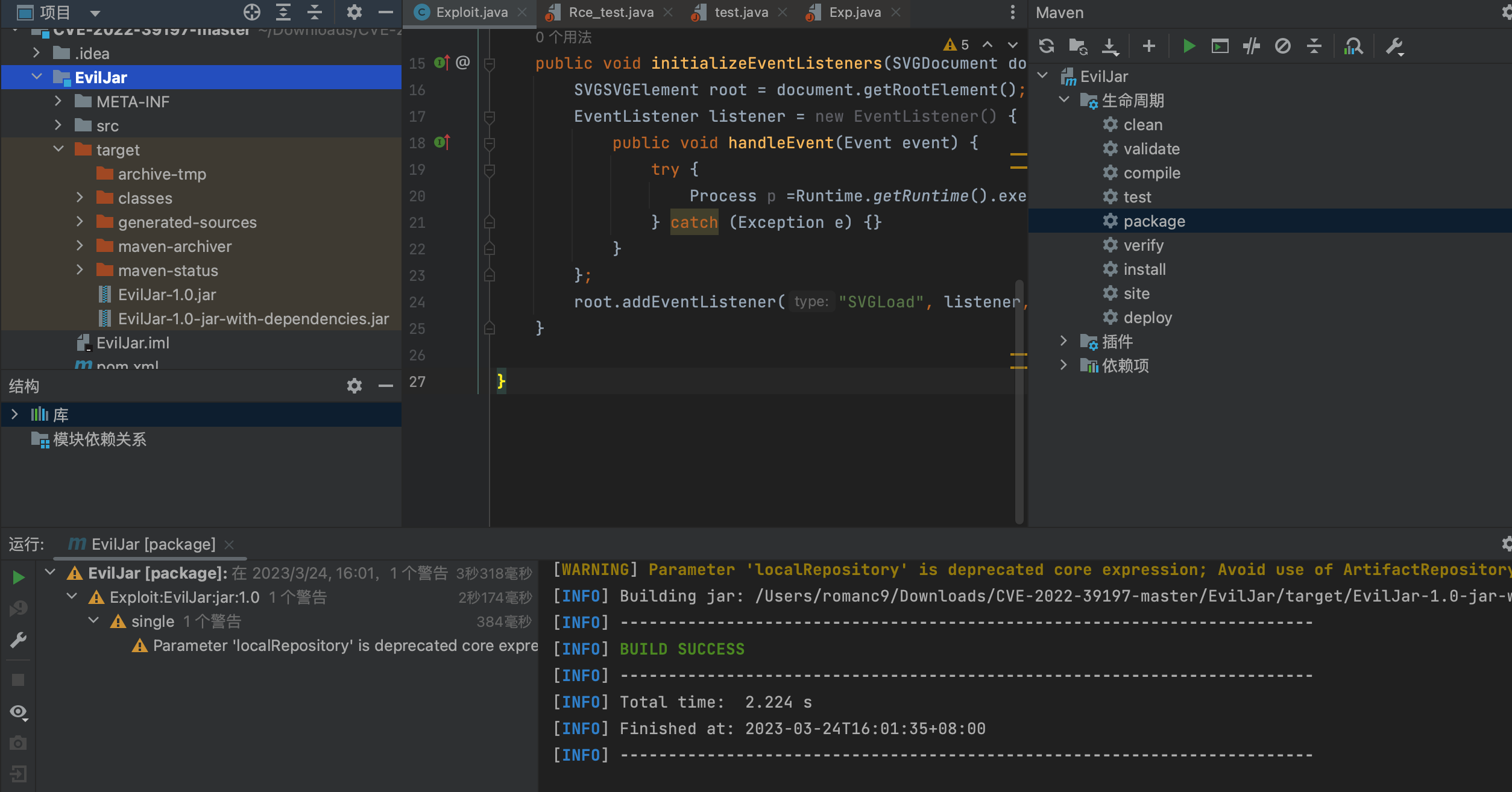
Task: Open build tool settings wrench in run panel
Action: [x=19, y=640]
